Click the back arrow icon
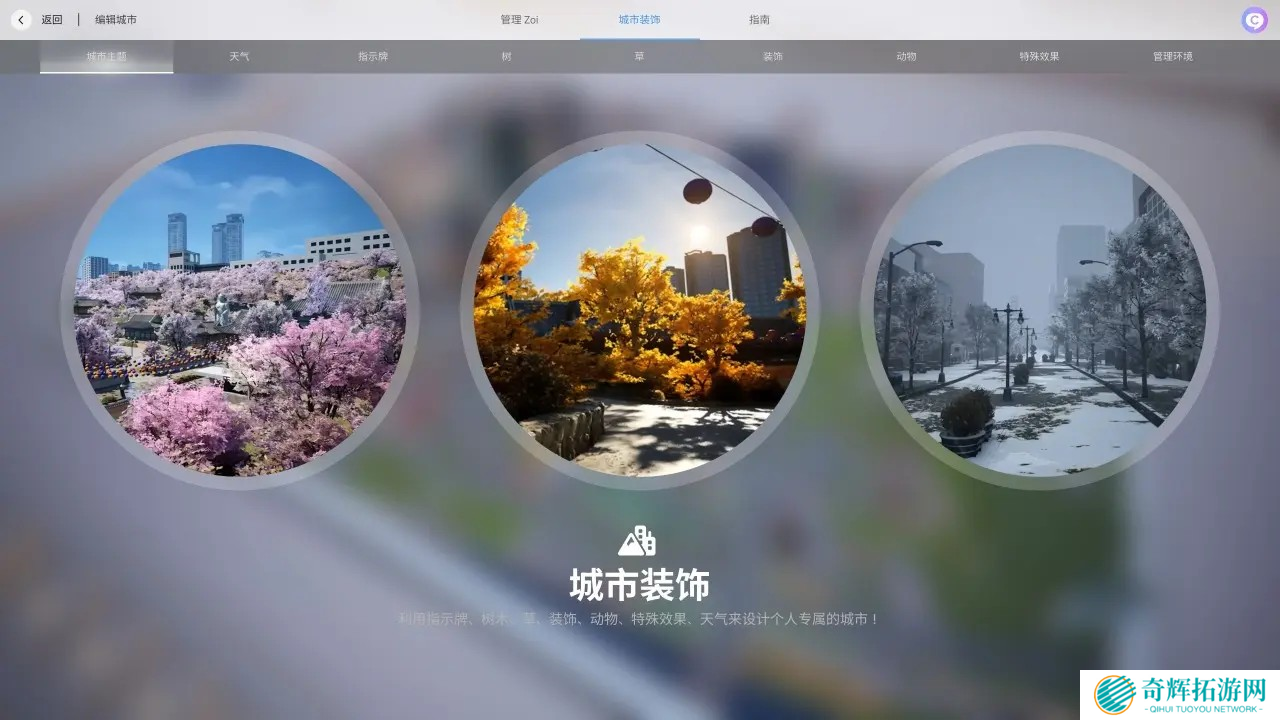Screen dimensions: 1280x720 point(21,20)
